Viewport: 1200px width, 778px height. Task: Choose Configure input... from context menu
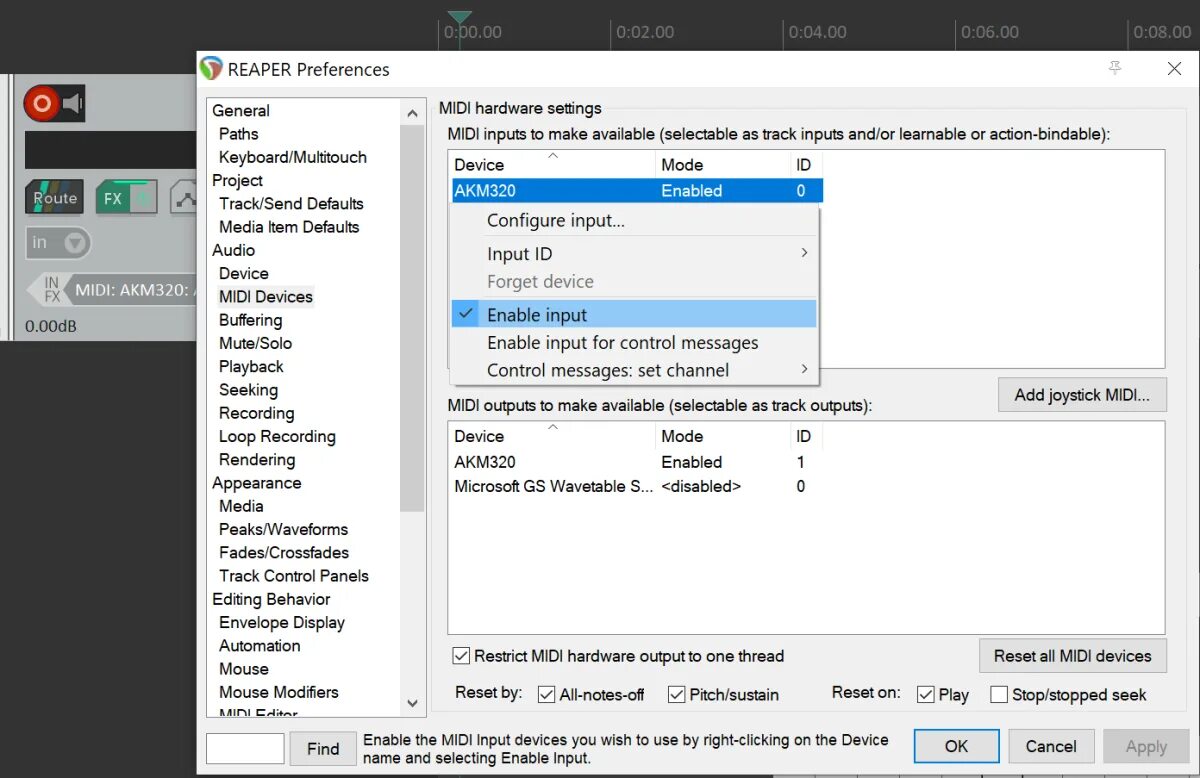click(x=634, y=221)
